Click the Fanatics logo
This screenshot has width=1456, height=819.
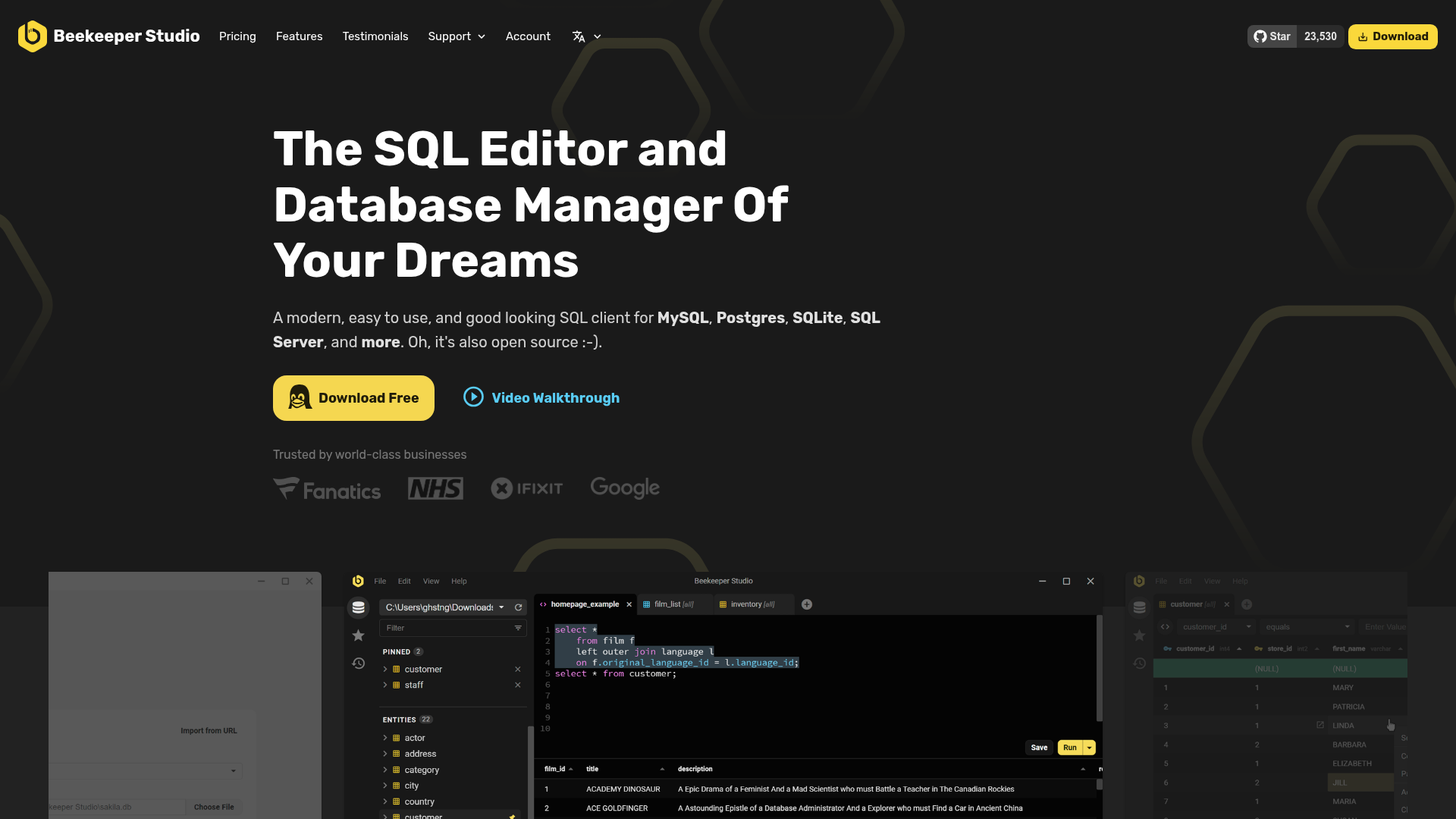coord(327,489)
